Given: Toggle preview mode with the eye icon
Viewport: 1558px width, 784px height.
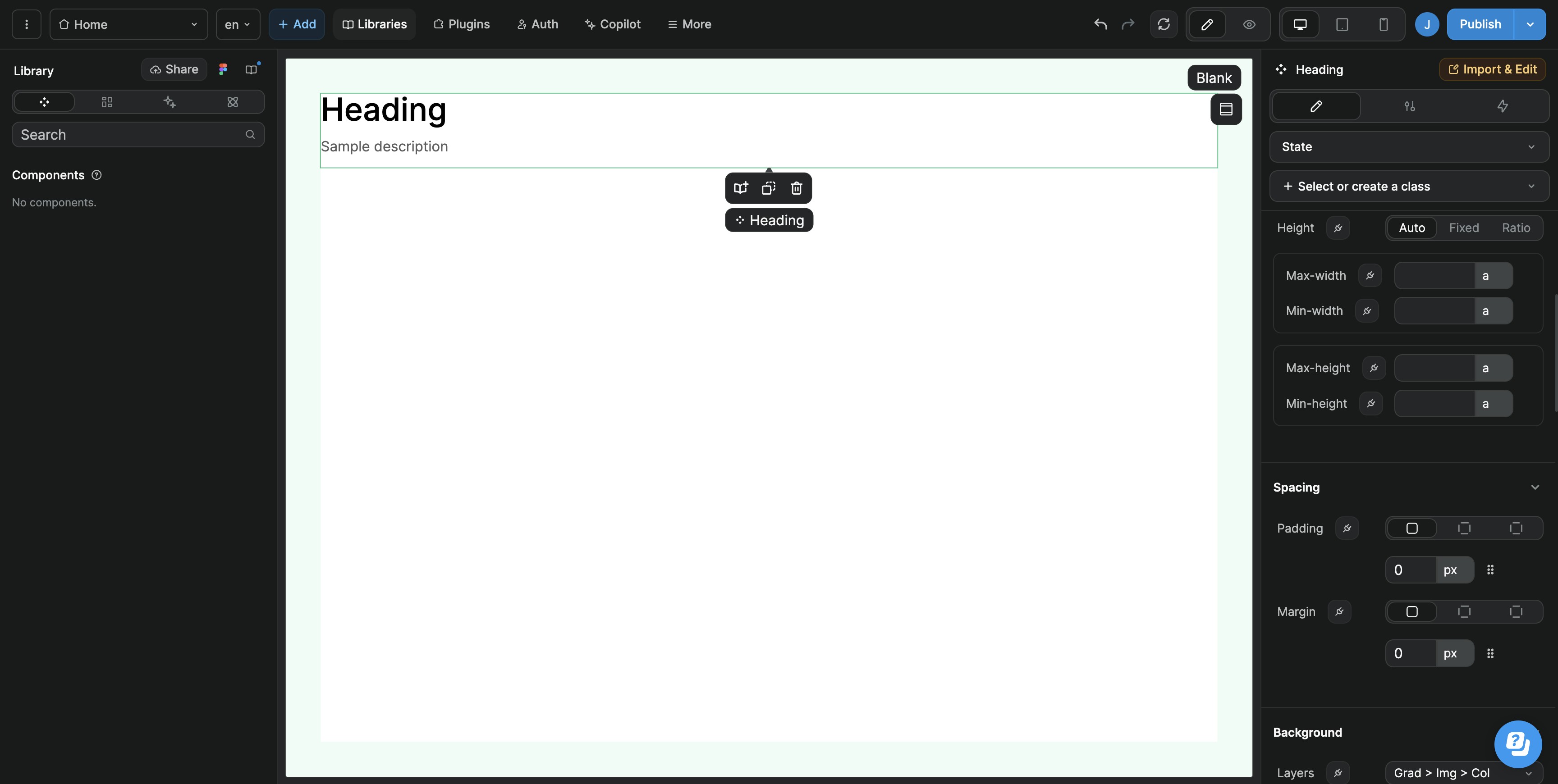Looking at the screenshot, I should coord(1249,24).
